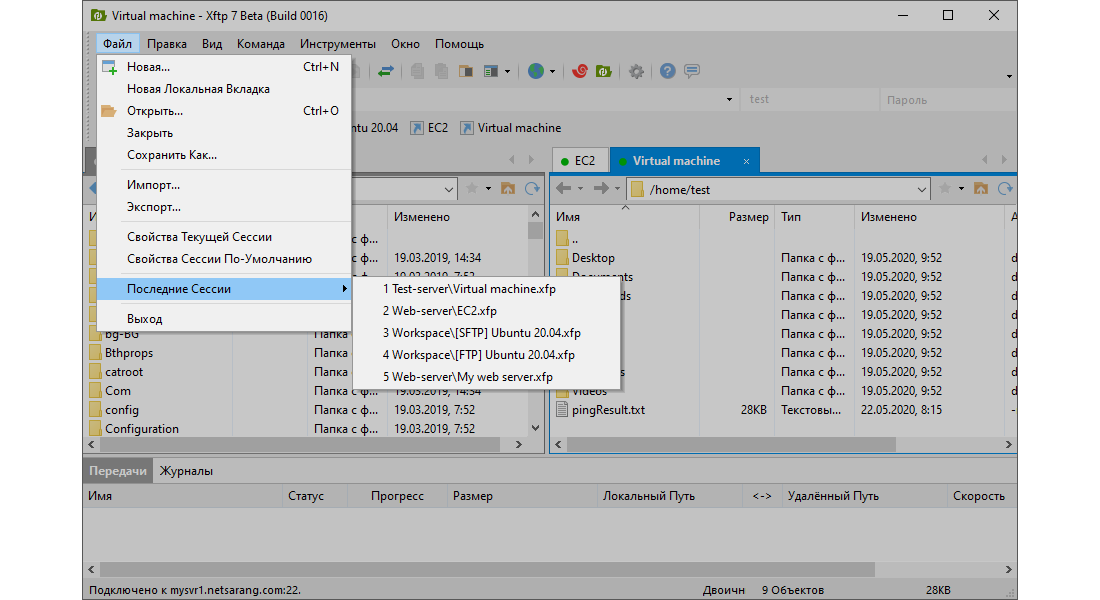Click the Copy icon in the main toolbar
Image resolution: width=1100 pixels, height=600 pixels.
point(417,71)
